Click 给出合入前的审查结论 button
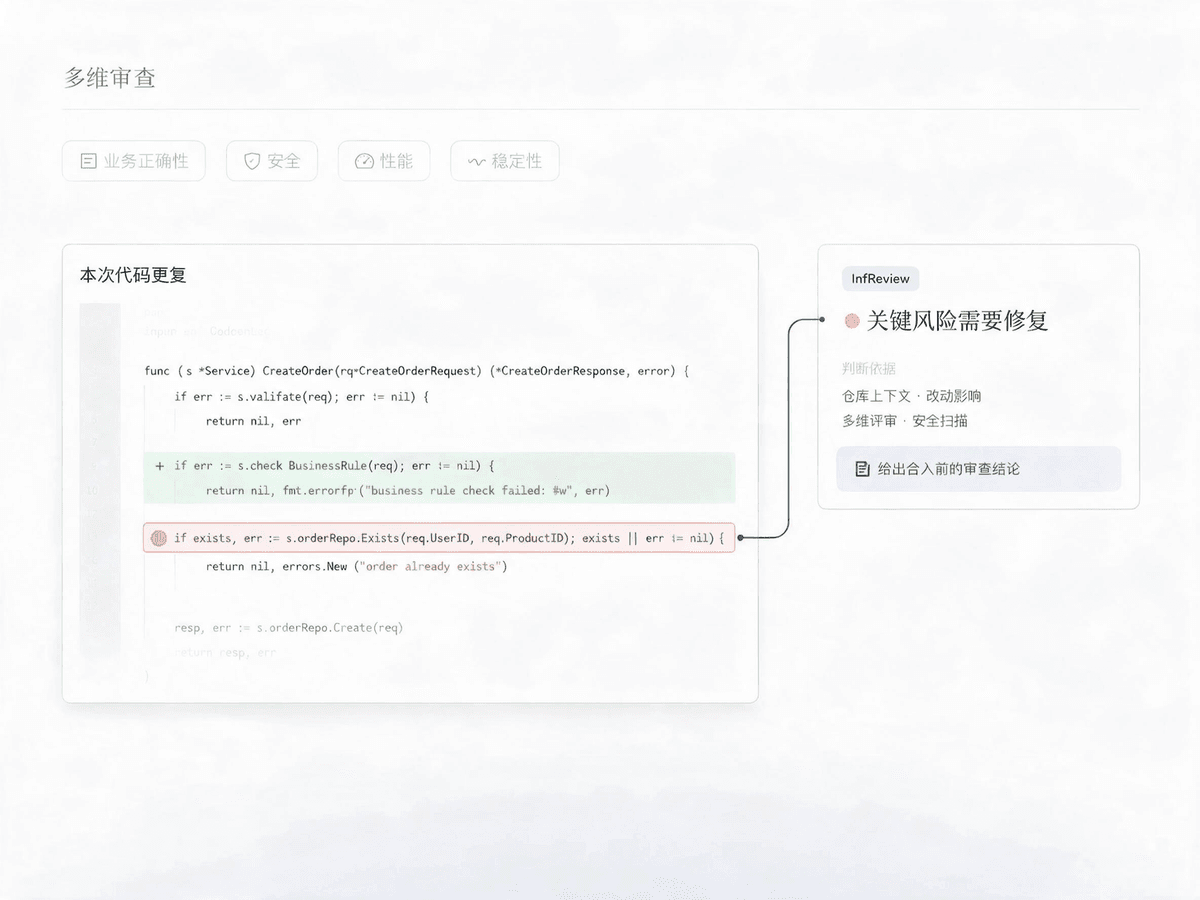The width and height of the screenshot is (1200, 900). (x=979, y=468)
